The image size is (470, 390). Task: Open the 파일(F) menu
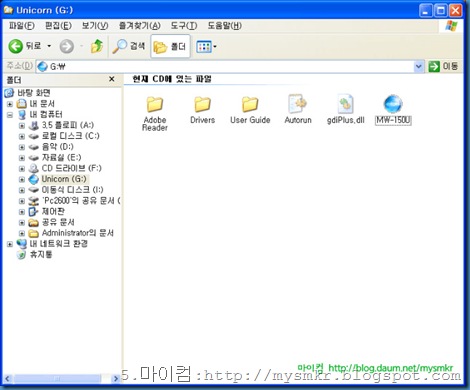22,26
